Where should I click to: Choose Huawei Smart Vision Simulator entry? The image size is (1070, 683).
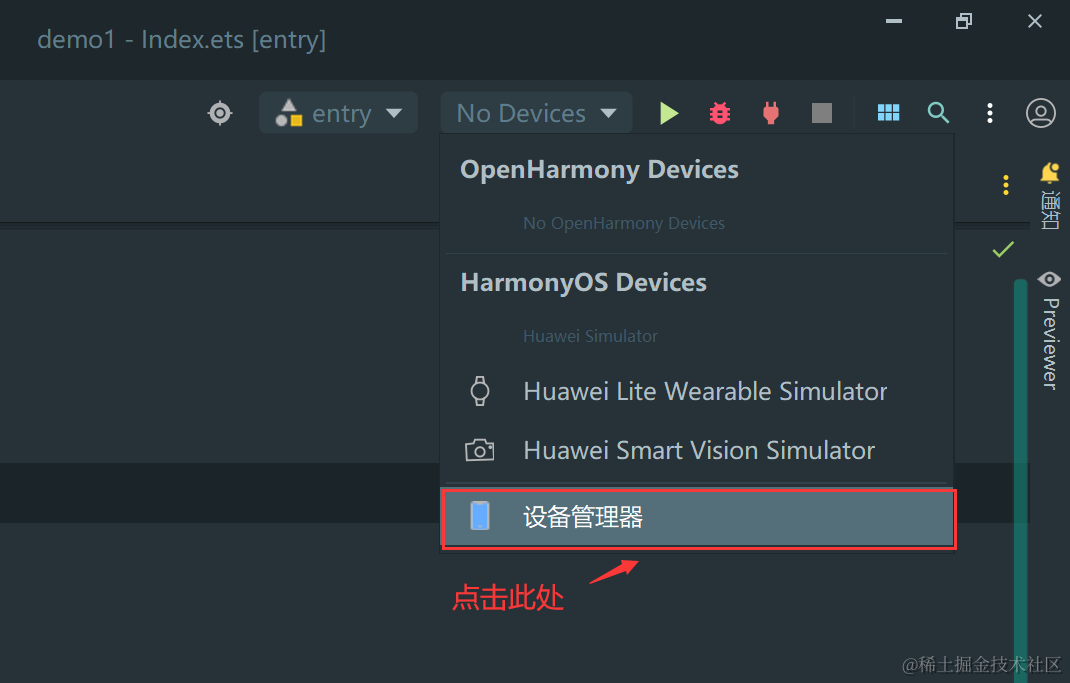697,450
